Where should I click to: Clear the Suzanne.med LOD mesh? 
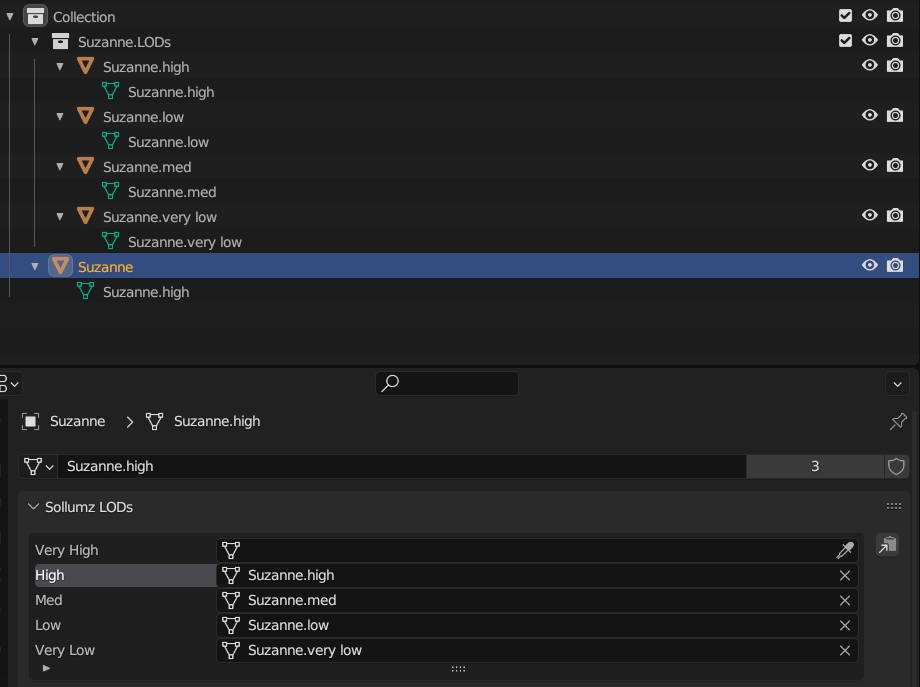click(x=845, y=600)
